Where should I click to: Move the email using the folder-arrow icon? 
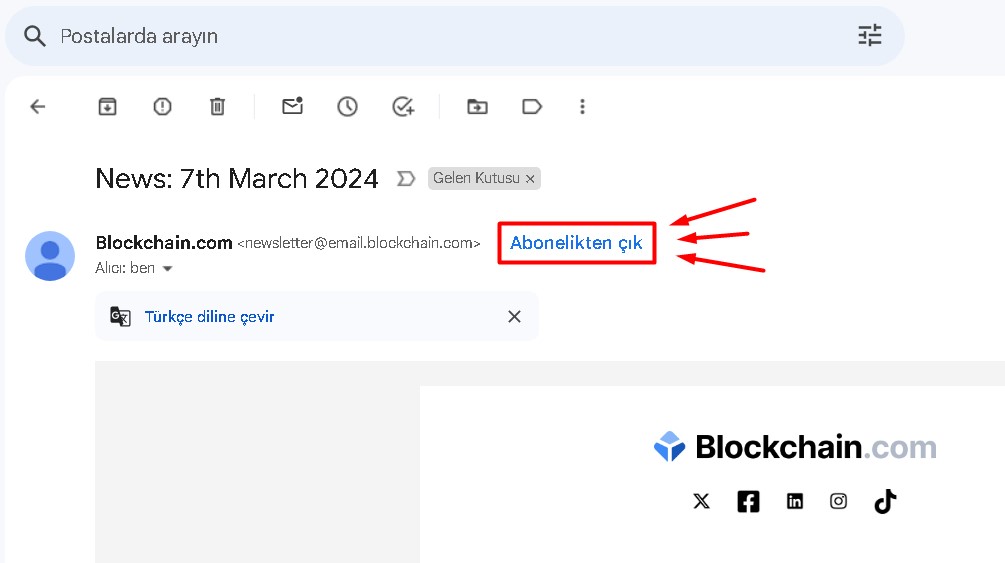click(477, 106)
